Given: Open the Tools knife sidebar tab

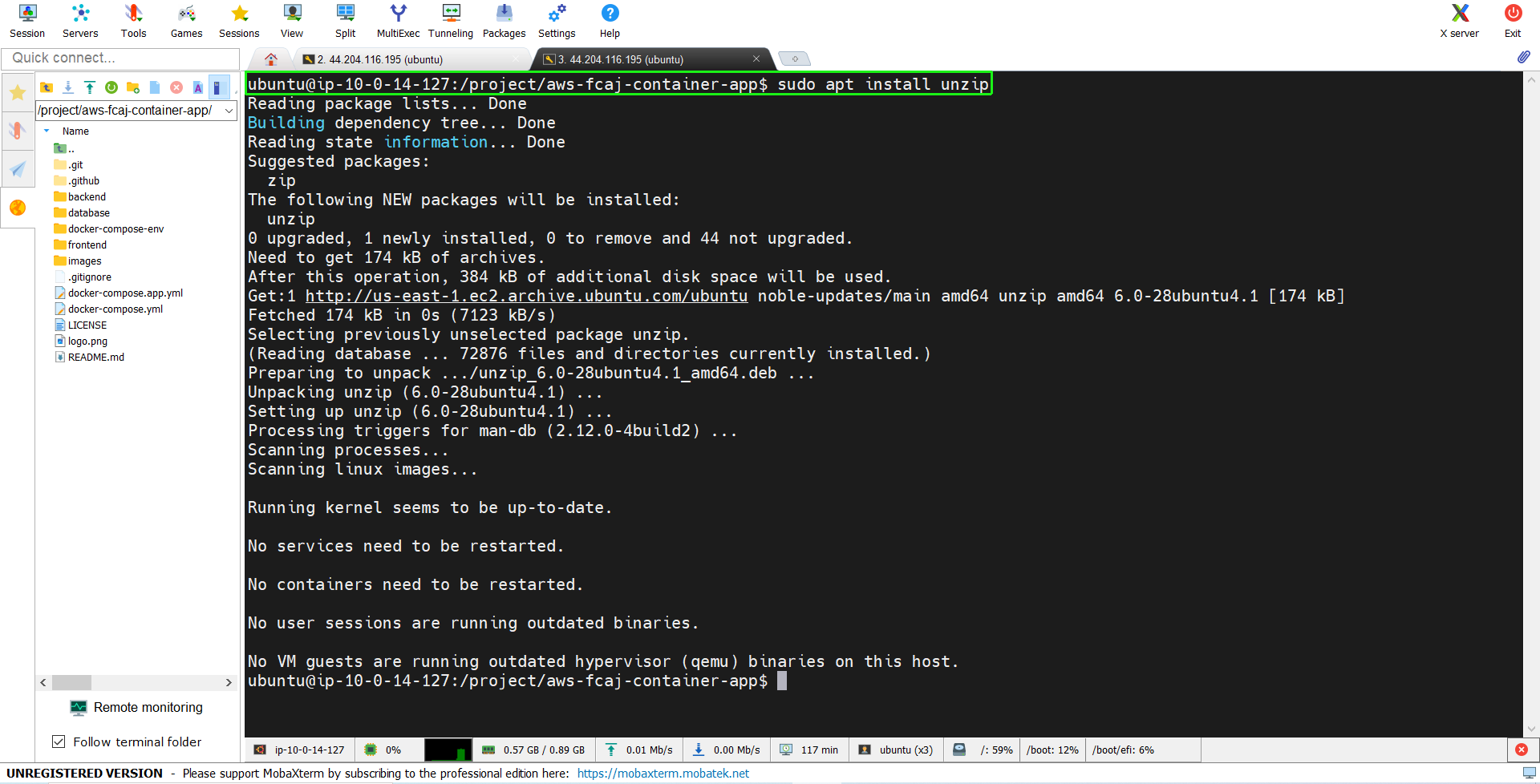Looking at the screenshot, I should pyautogui.click(x=17, y=131).
